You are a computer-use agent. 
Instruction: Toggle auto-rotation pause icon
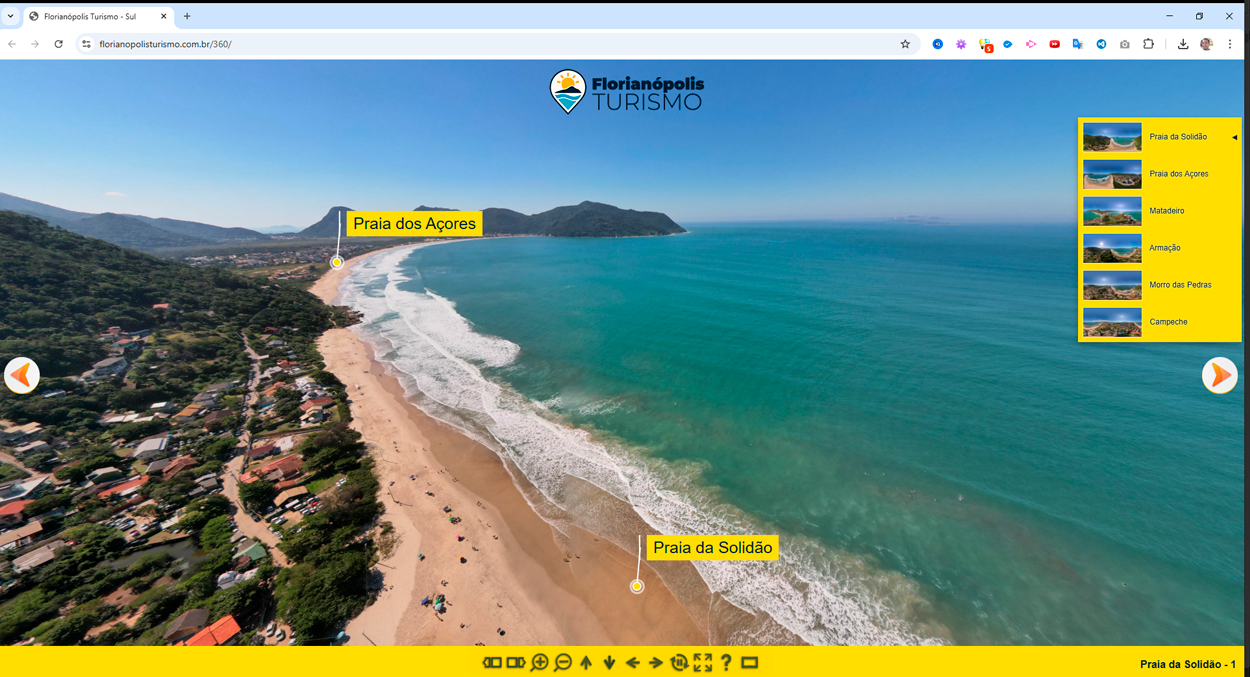[679, 662]
